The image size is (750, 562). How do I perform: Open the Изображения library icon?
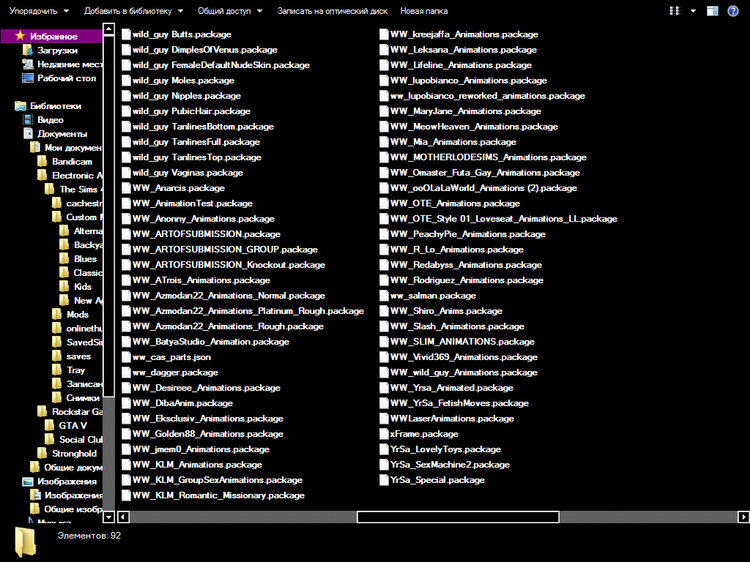(x=28, y=482)
